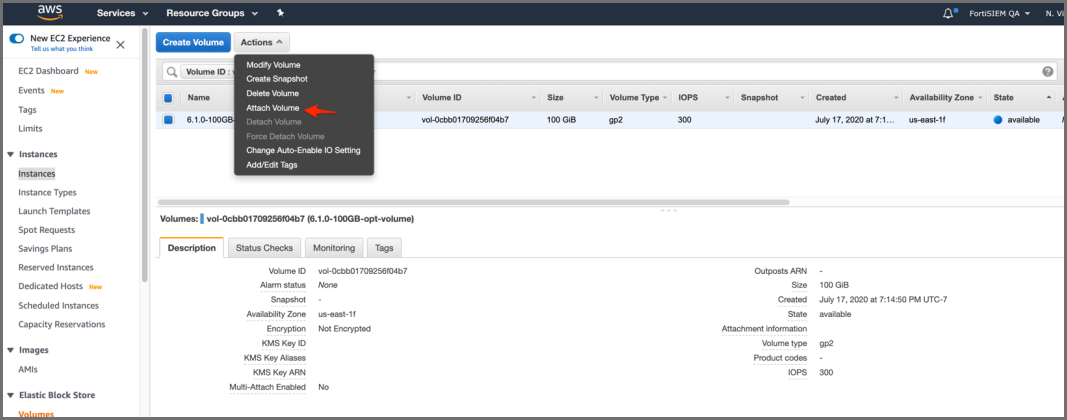1067x420 pixels.
Task: Open the Snapshot column filter arrow
Action: [802, 98]
